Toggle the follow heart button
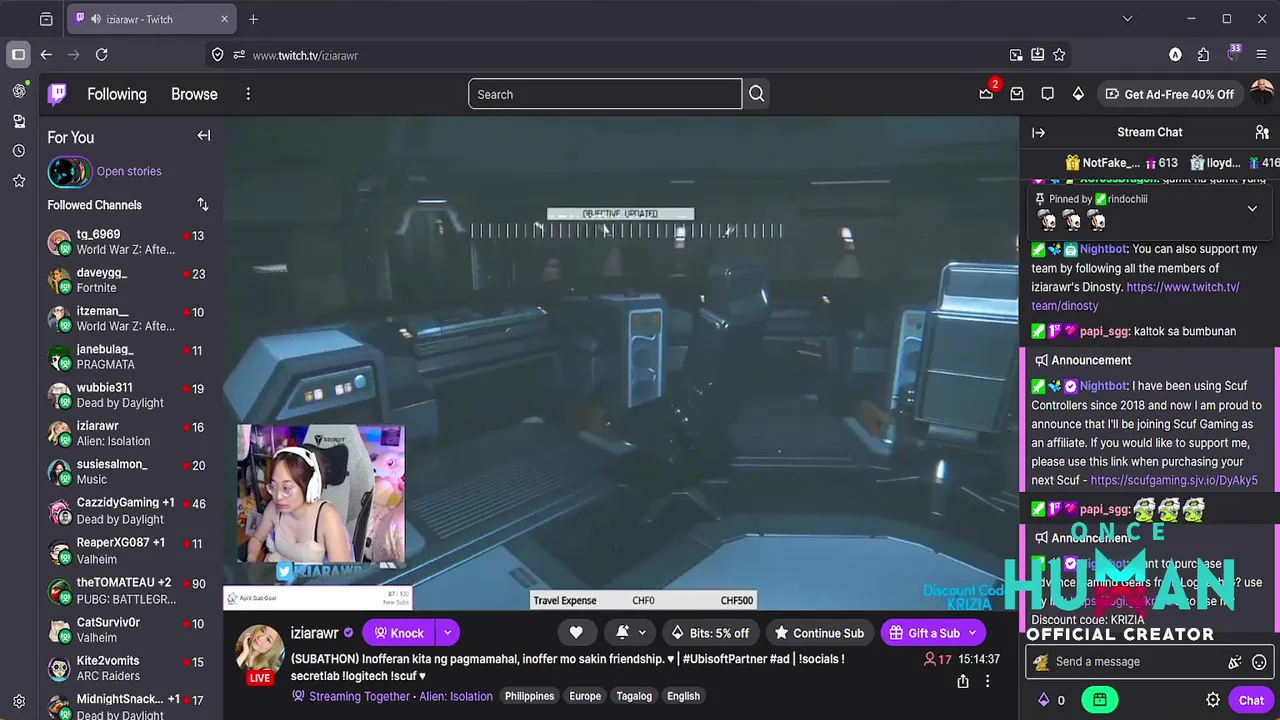Screen dimensions: 1280x720 [x=576, y=633]
